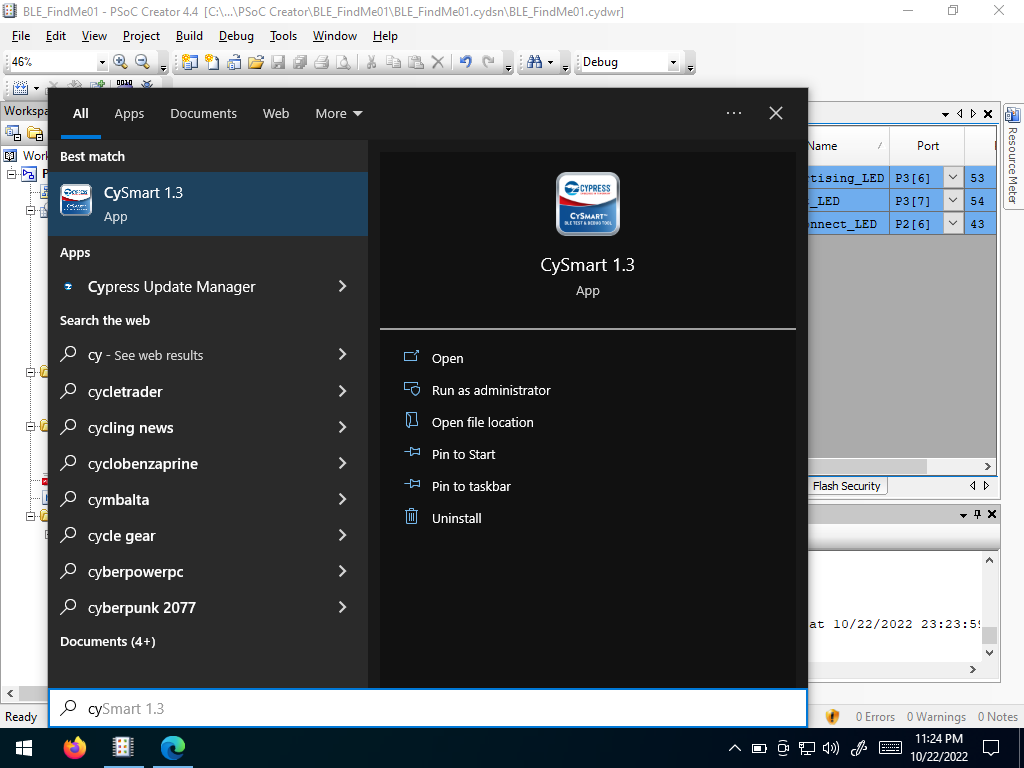Click the undo arrow in toolbar
Viewport: 1024px width, 768px height.
click(465, 62)
